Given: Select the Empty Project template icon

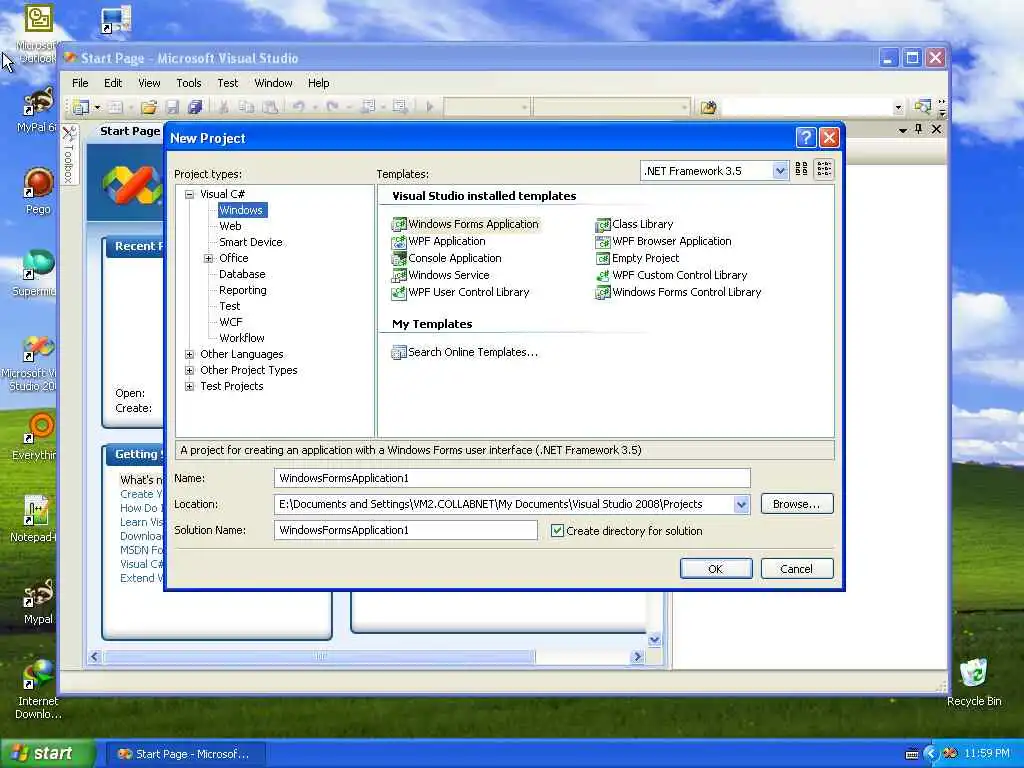Looking at the screenshot, I should click(602, 259).
